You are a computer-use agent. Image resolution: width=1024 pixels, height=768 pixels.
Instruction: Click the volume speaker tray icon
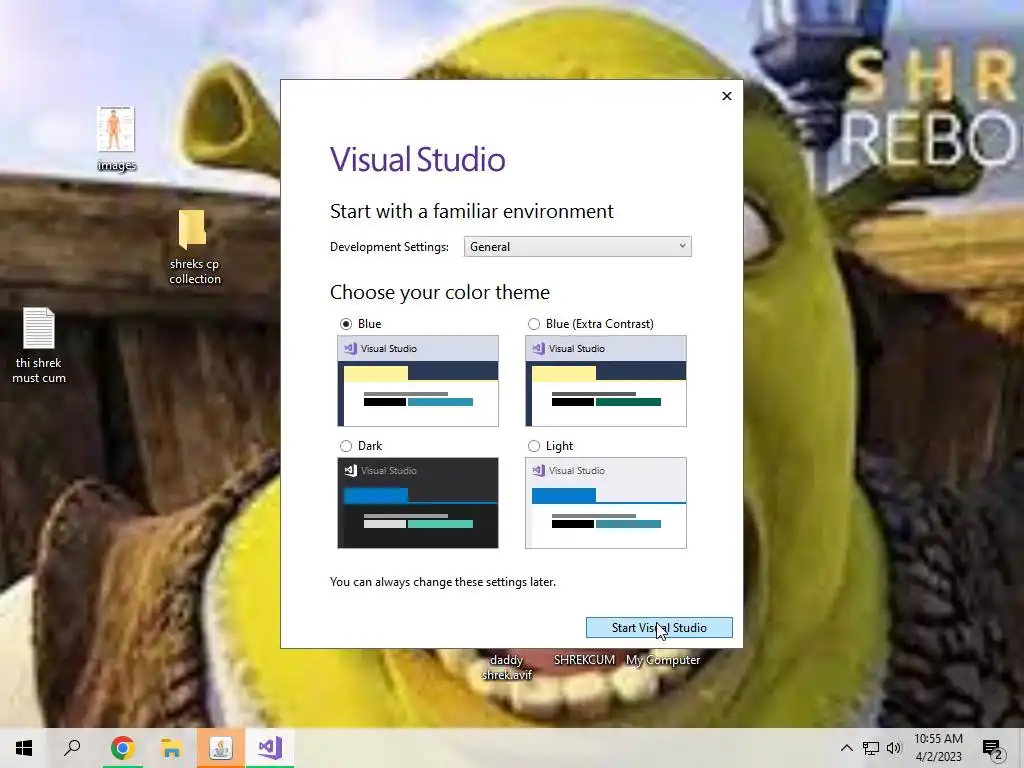[894, 748]
